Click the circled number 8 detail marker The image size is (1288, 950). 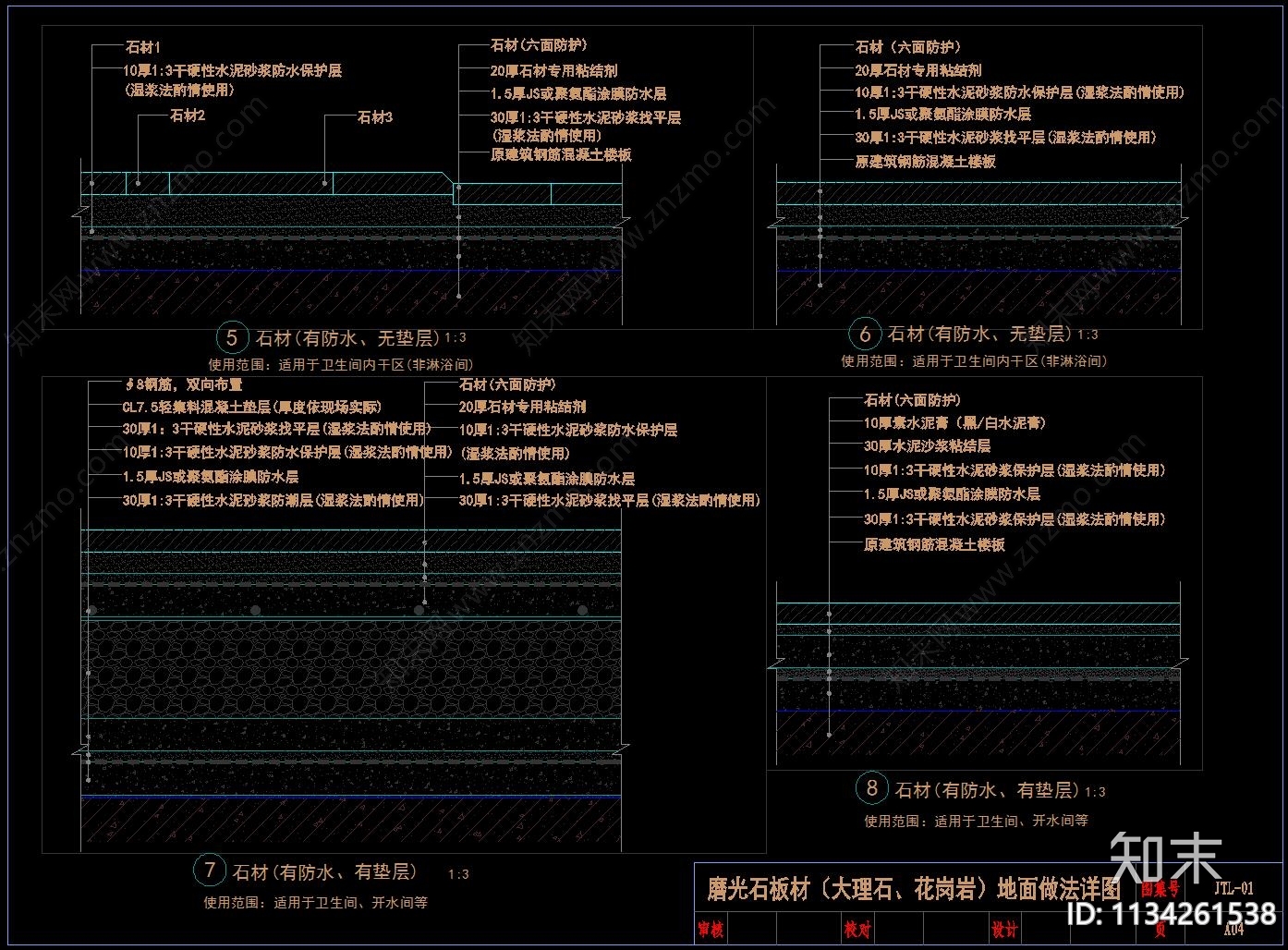point(871,788)
